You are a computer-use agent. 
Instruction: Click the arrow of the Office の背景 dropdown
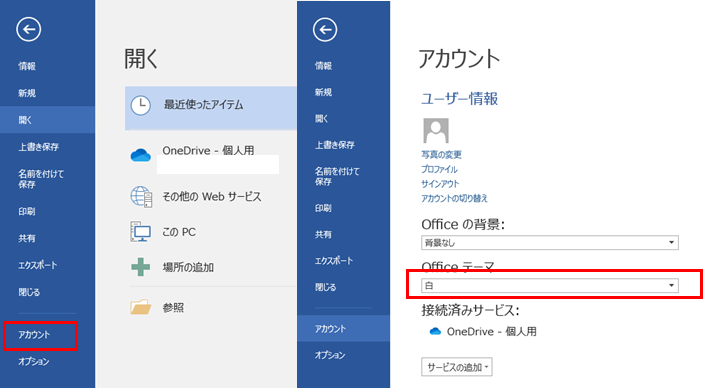(671, 243)
